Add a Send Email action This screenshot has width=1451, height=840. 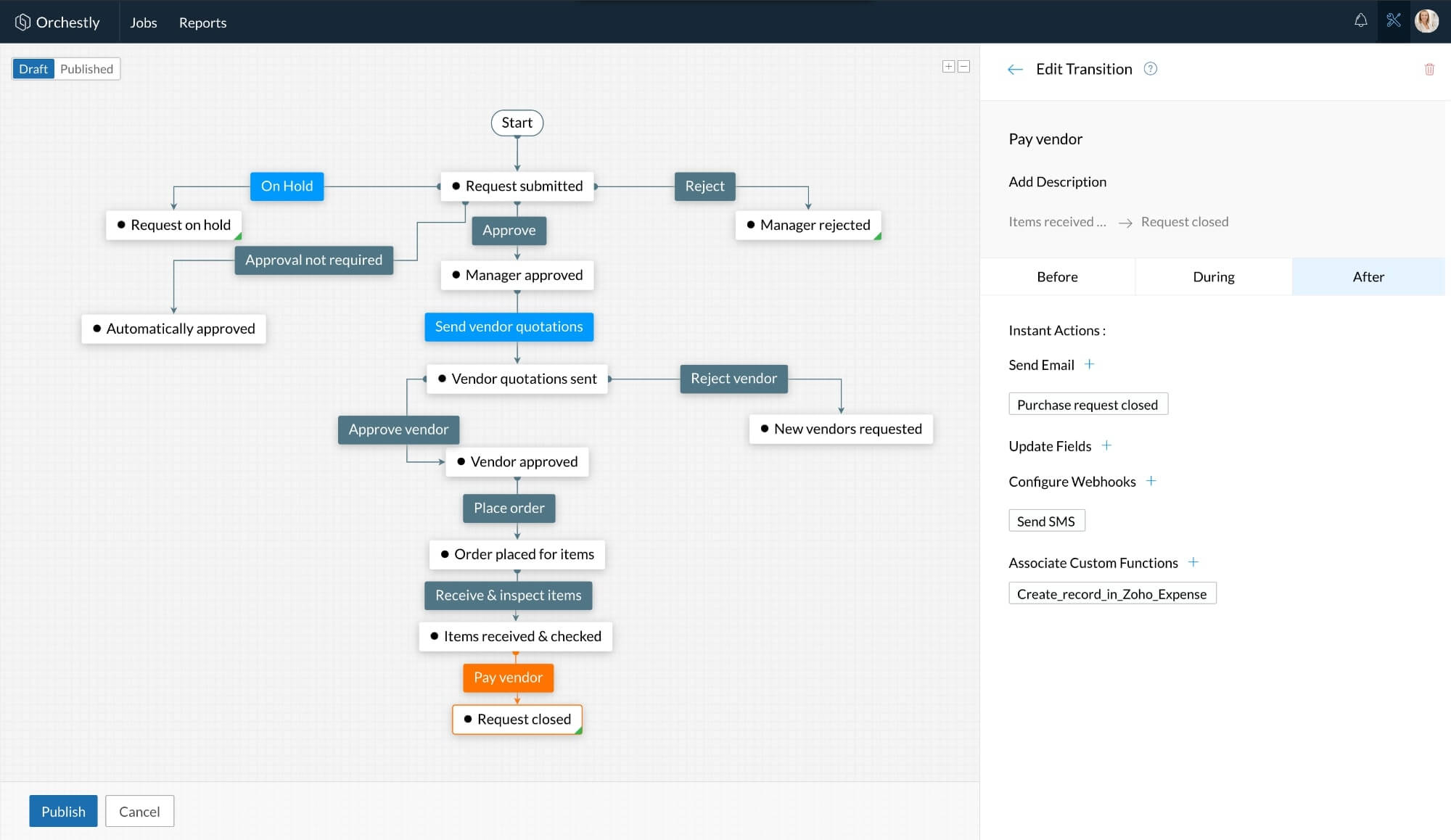click(x=1089, y=364)
